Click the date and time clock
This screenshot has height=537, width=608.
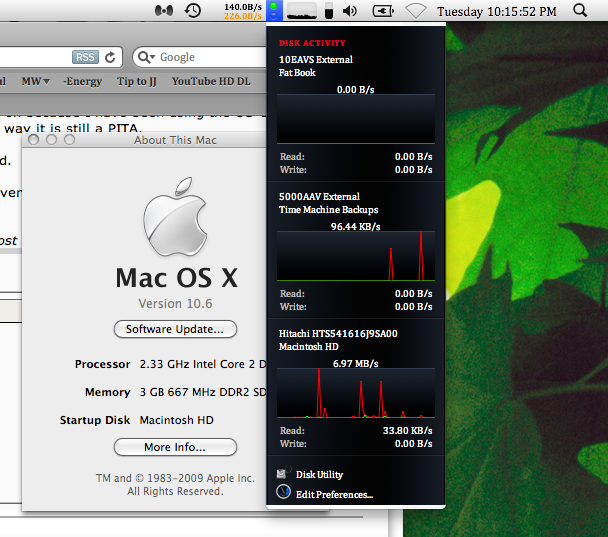point(497,12)
